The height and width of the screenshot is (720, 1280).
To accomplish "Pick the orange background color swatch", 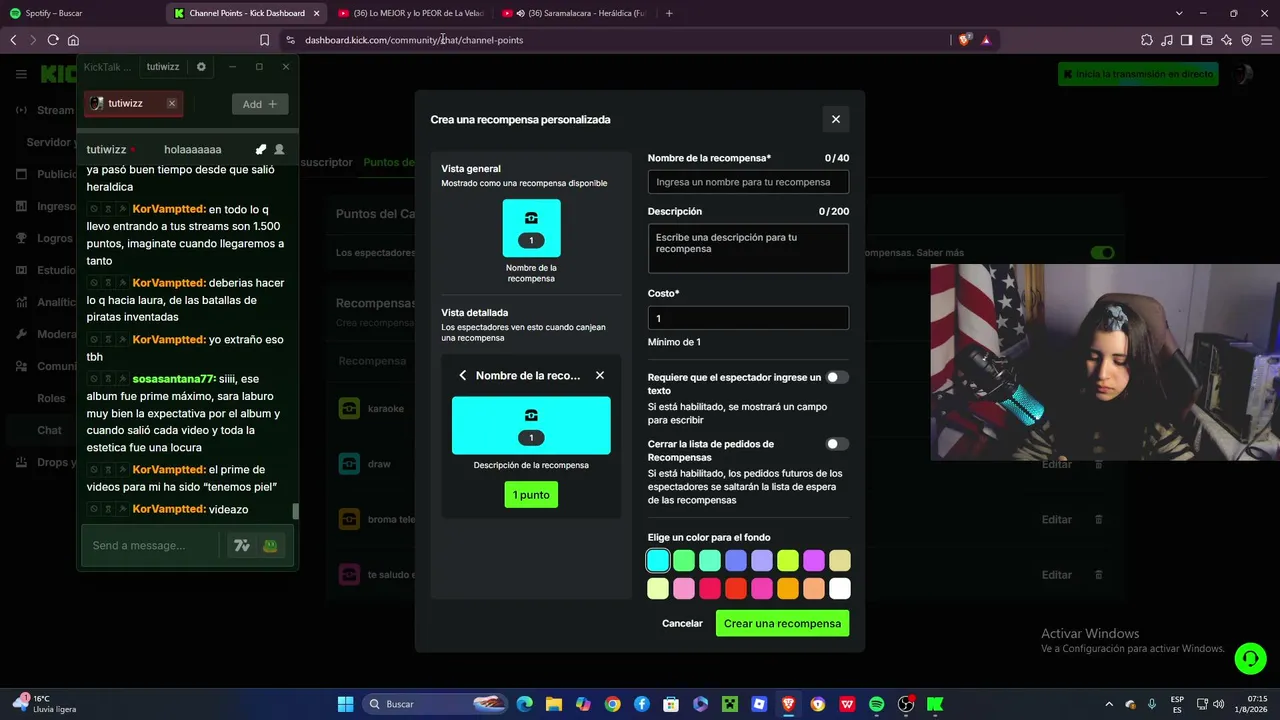I will 788,589.
